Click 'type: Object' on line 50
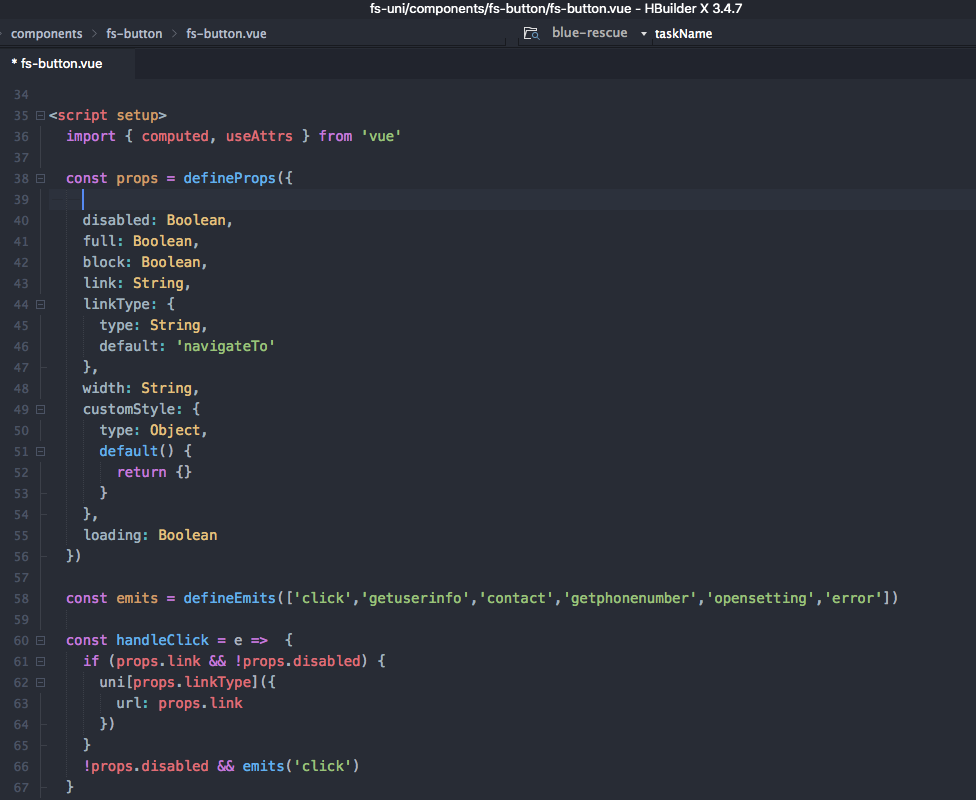The height and width of the screenshot is (800, 976). point(153,430)
